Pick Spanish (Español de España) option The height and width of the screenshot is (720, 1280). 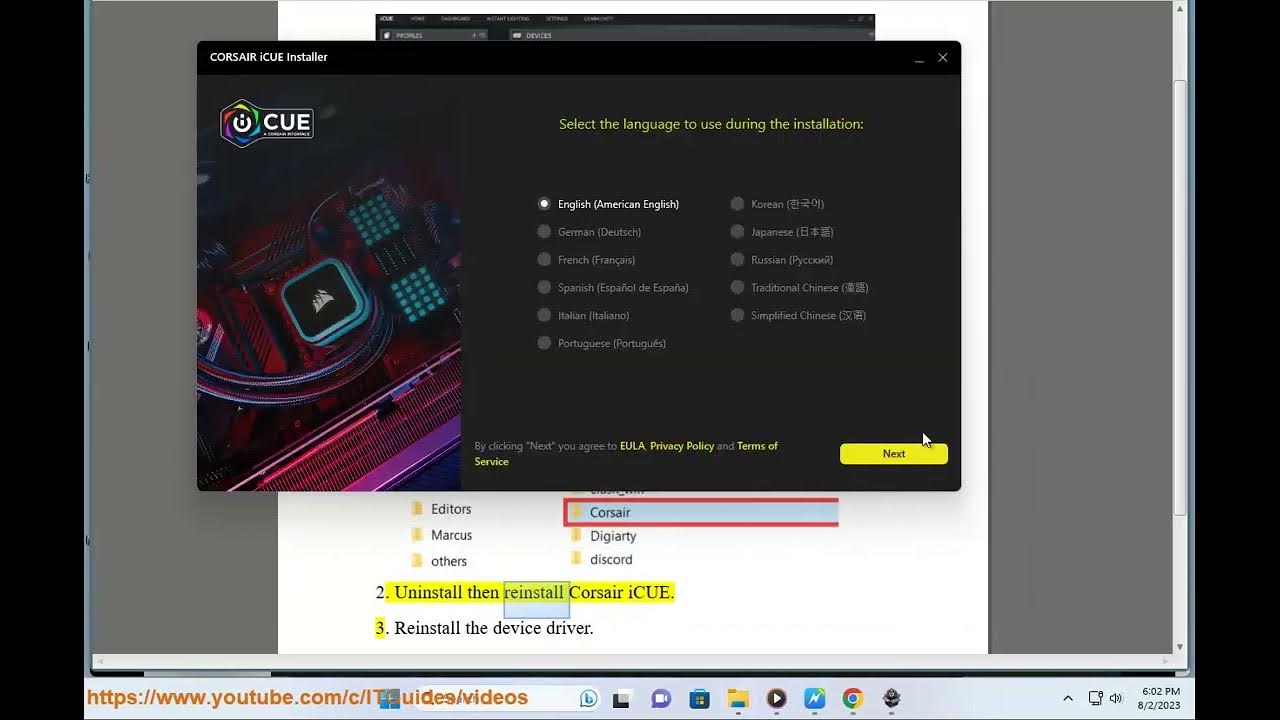click(x=613, y=288)
